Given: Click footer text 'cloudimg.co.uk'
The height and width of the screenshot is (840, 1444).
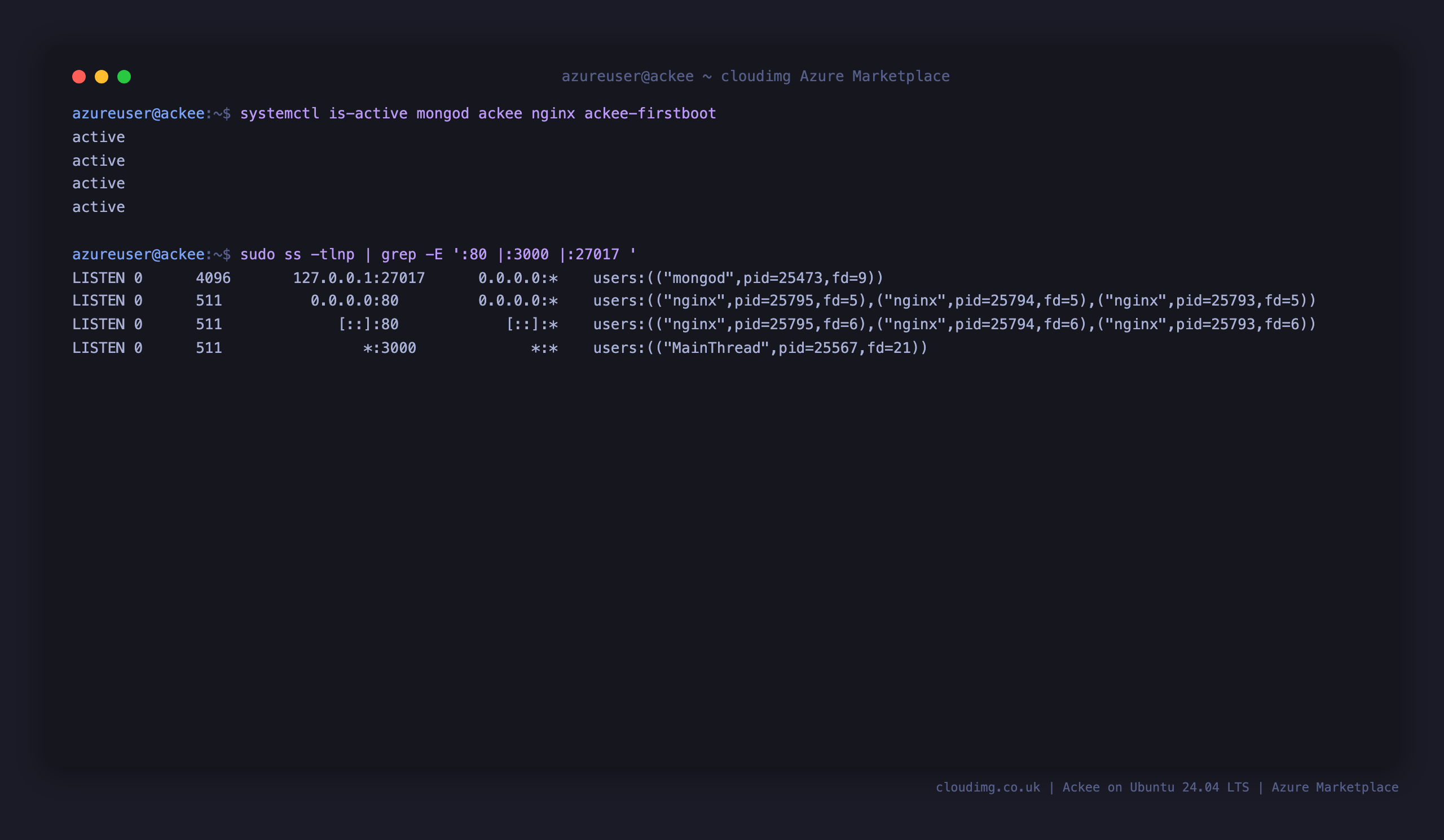Looking at the screenshot, I should 988,788.
